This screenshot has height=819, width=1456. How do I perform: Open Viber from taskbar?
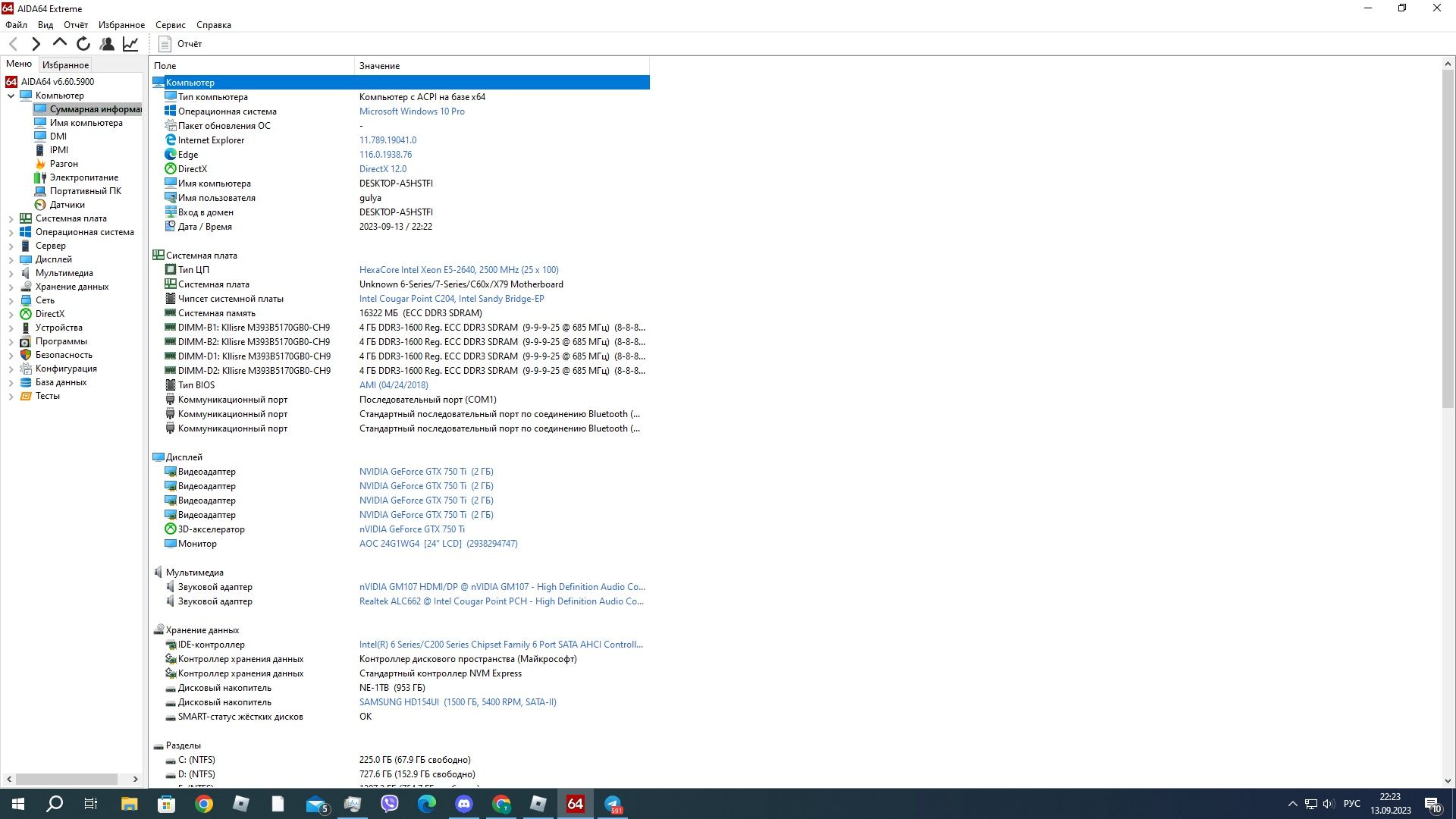coord(390,804)
